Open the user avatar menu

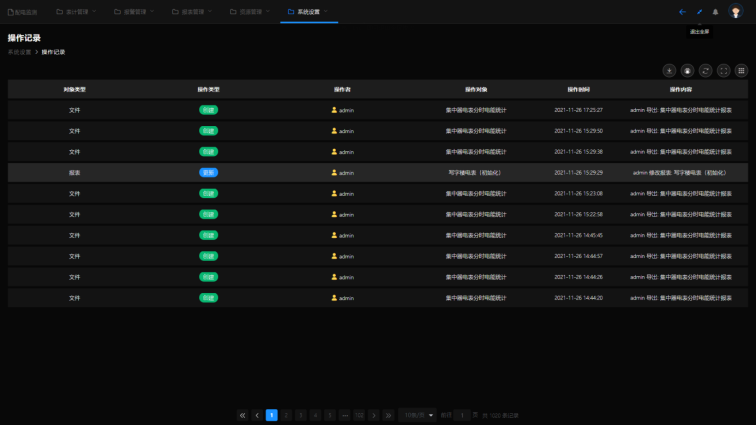(x=736, y=11)
